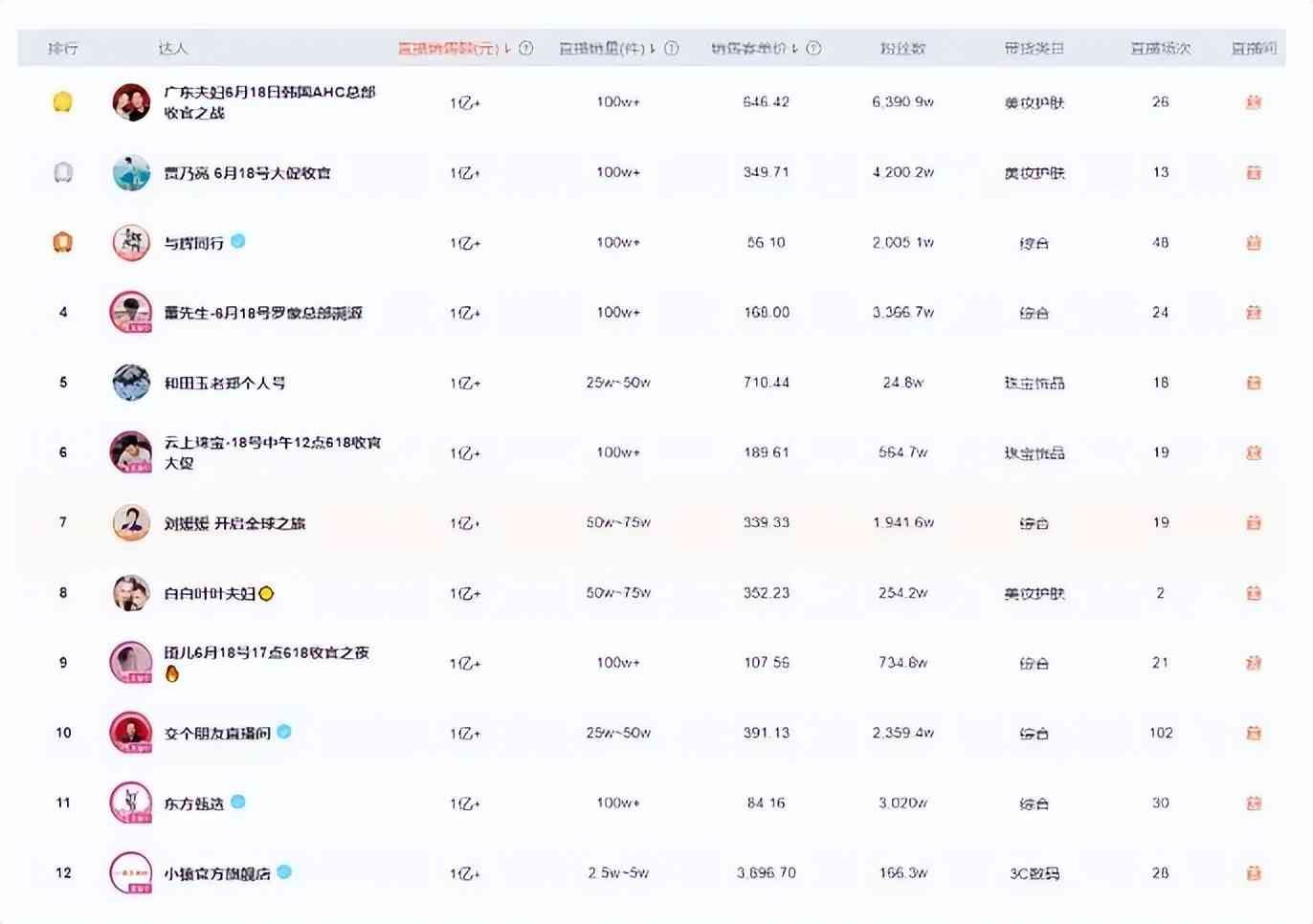
Task: Open live room icon for 小猿官方旗舰店 row
Action: (x=1253, y=873)
